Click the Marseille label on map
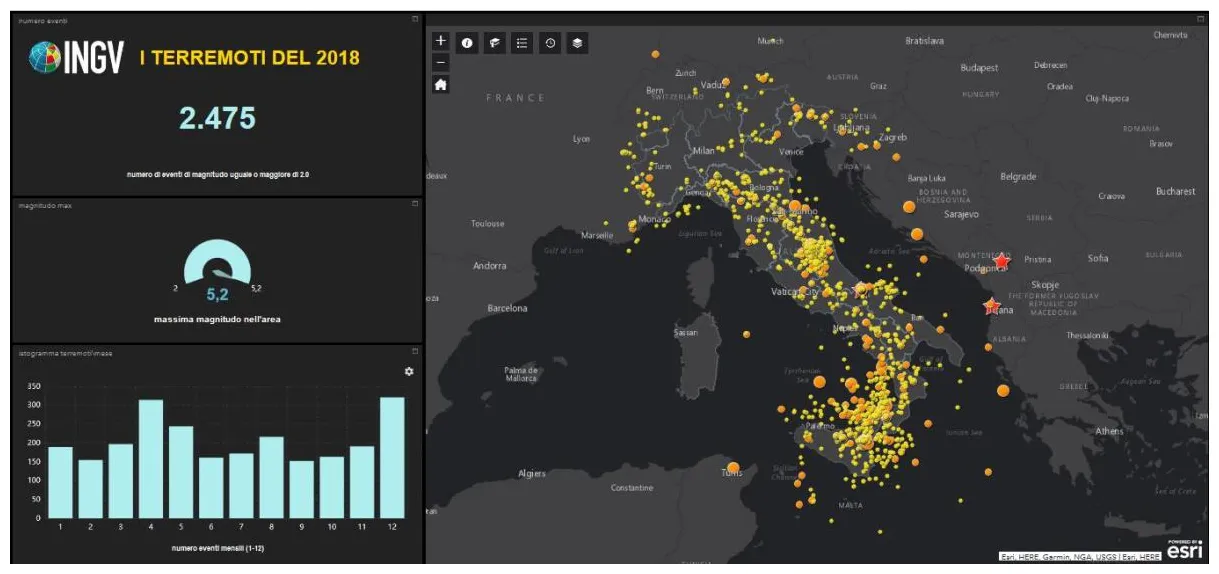 (598, 236)
